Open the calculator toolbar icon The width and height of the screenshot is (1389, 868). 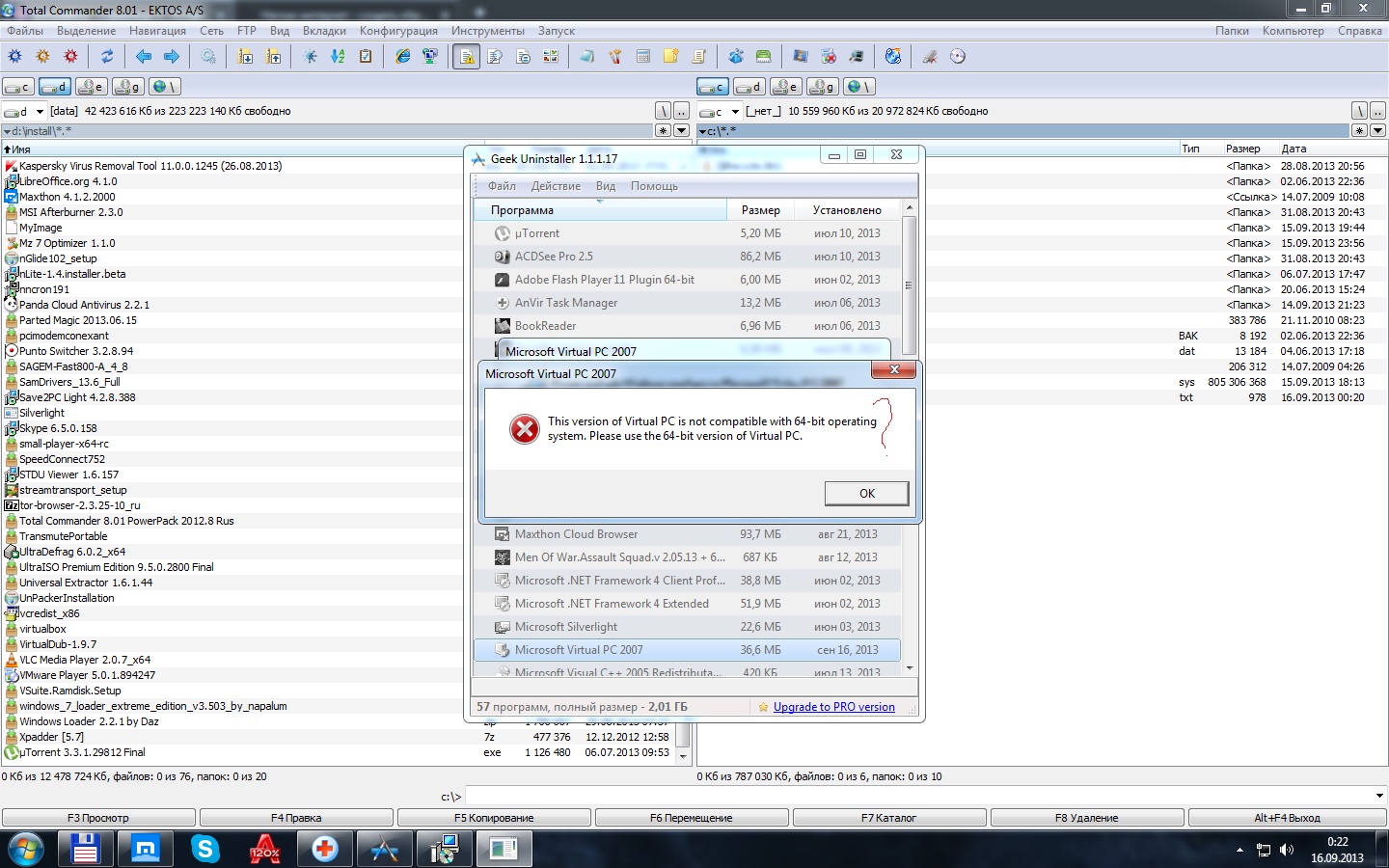pos(643,57)
